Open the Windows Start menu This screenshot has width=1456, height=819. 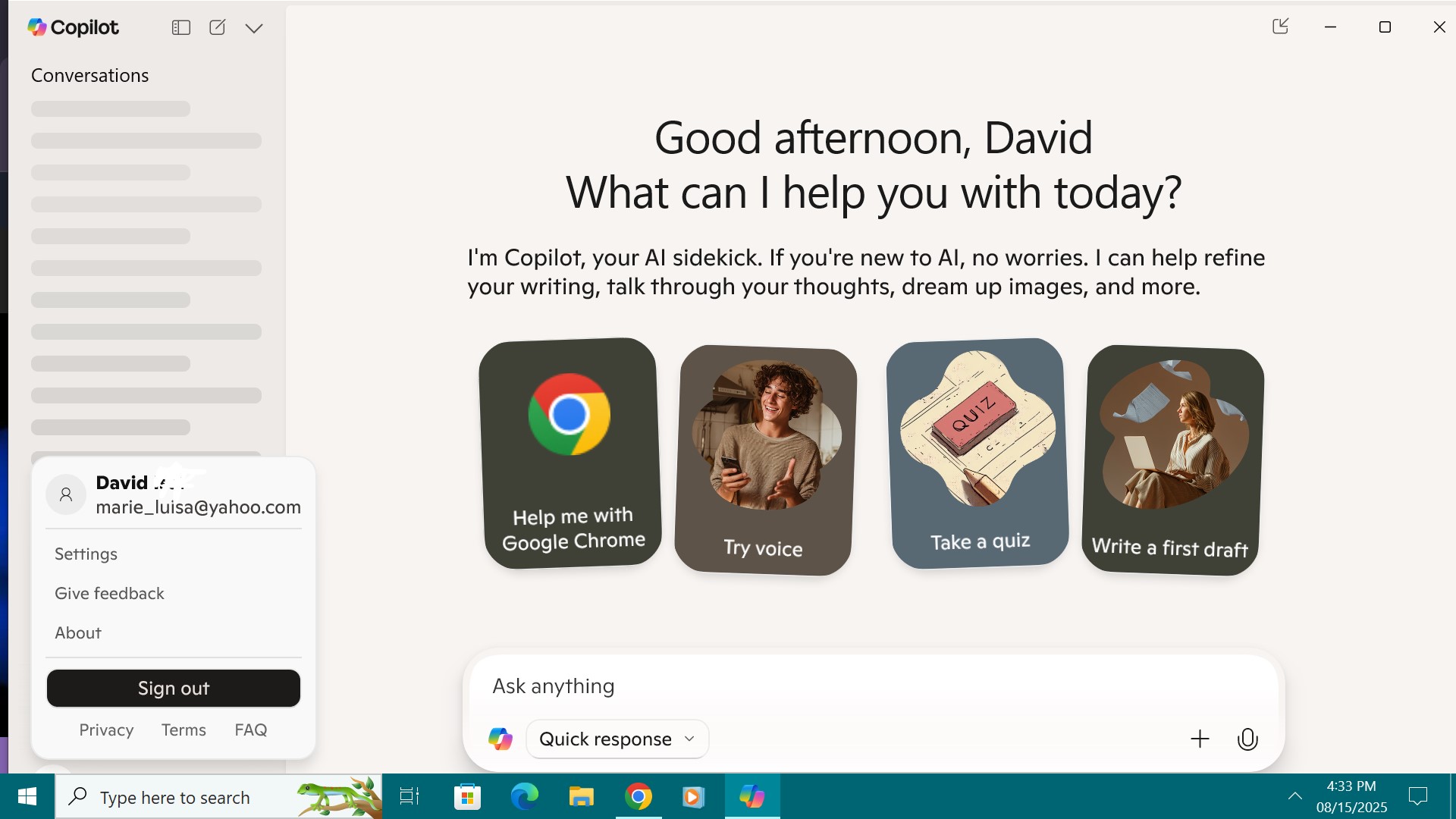pyautogui.click(x=27, y=797)
